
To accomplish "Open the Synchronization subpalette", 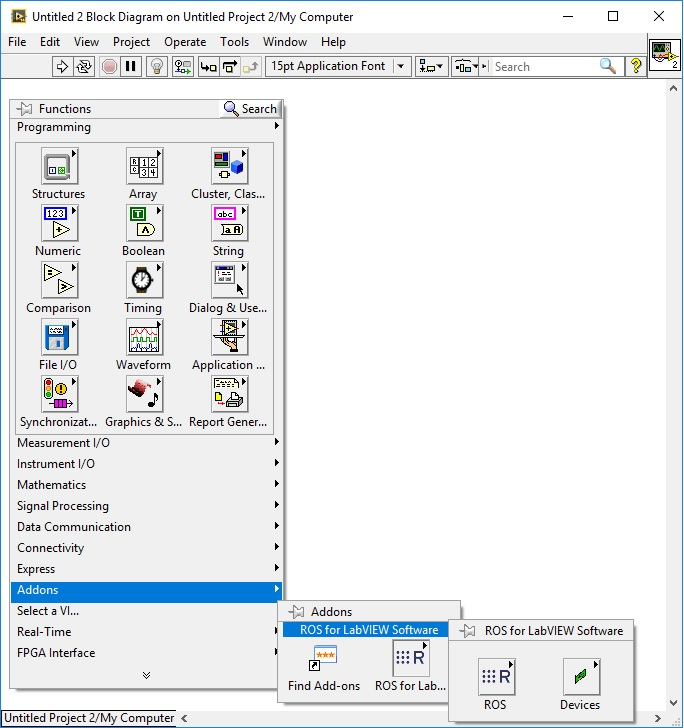I will 59,394.
